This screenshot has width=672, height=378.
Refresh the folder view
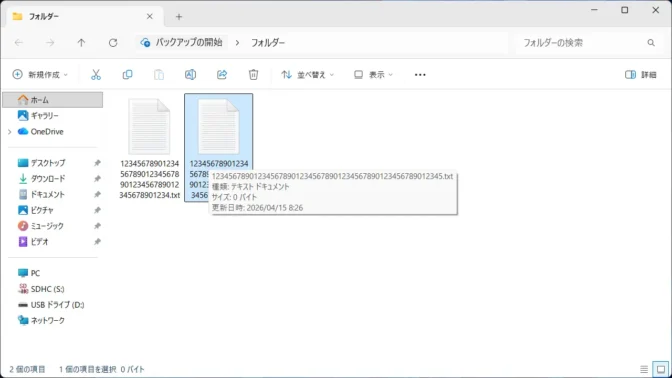[113, 42]
